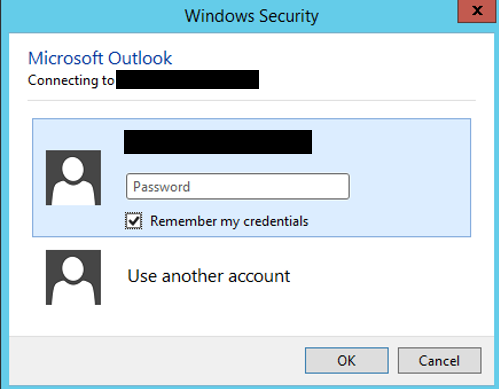The height and width of the screenshot is (389, 499).
Task: Click the user avatar icon beside the Password field
Action: 73,177
